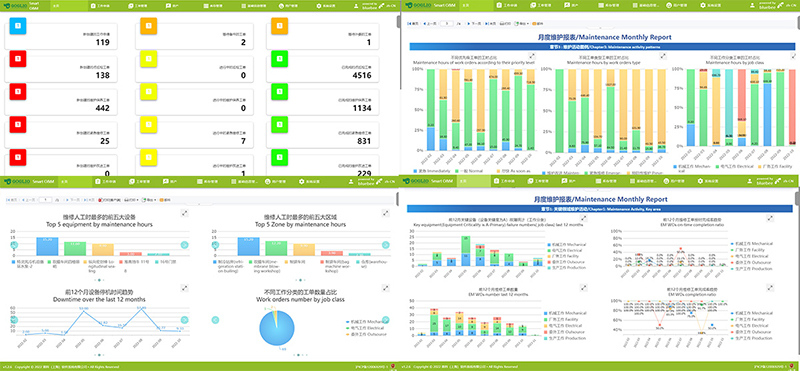Open the user profile icon above the dashboard cards
This screenshot has width=800, height=371.
tap(356, 6)
